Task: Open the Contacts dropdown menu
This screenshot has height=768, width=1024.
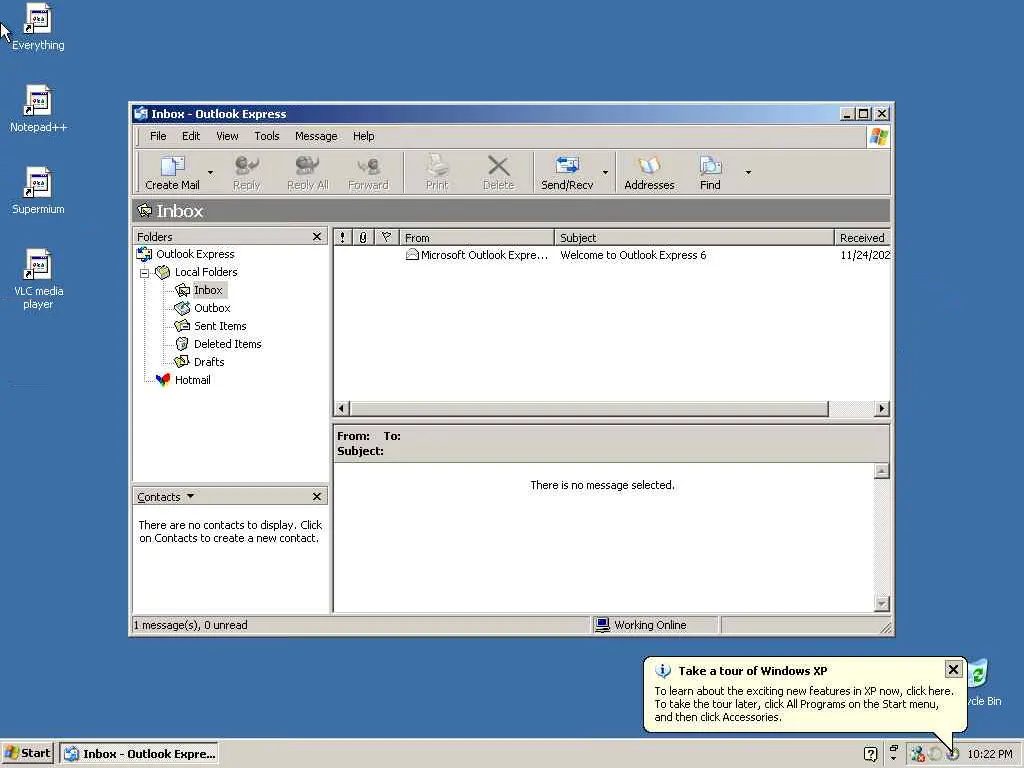Action: click(165, 496)
